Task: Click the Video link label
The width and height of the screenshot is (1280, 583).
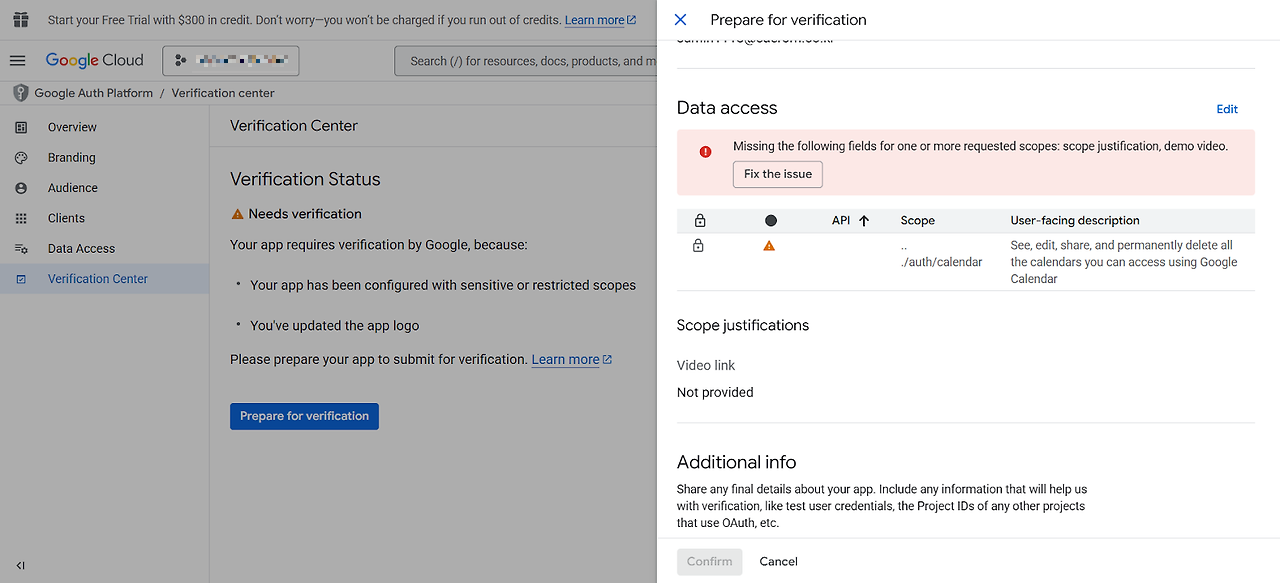Action: [x=706, y=366]
